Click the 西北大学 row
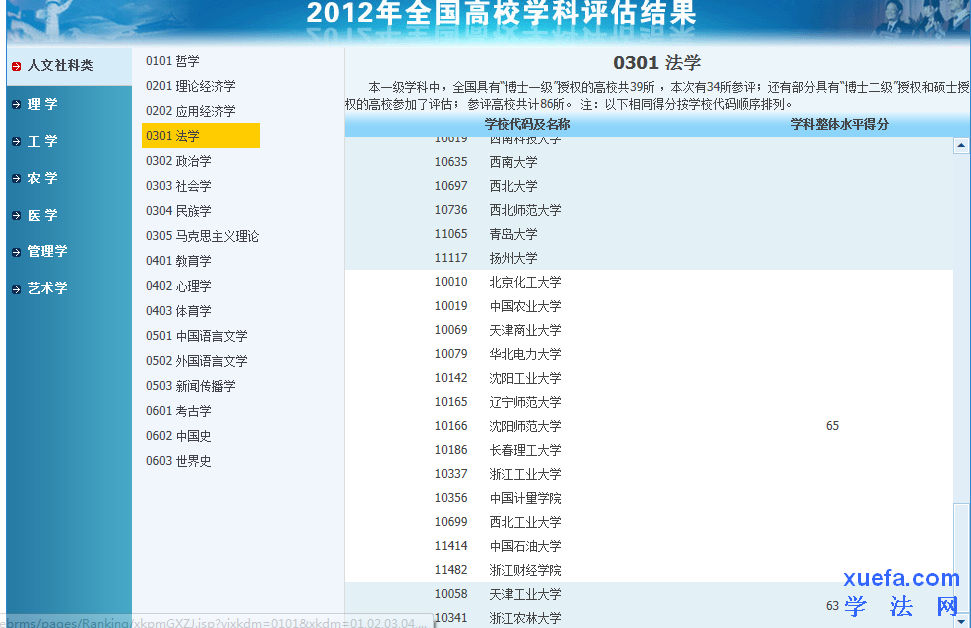 point(648,186)
